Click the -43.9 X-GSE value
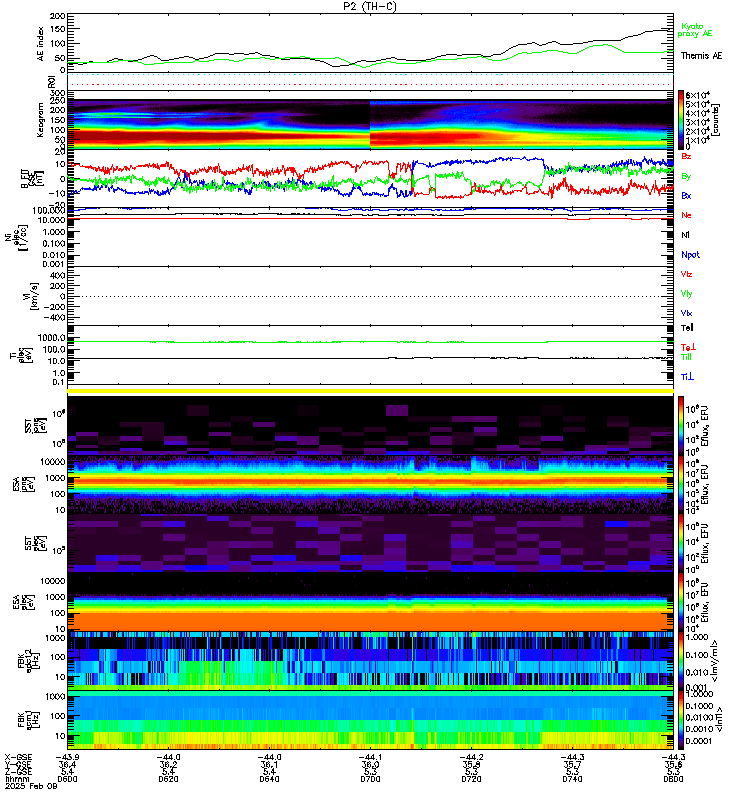 coord(66,757)
